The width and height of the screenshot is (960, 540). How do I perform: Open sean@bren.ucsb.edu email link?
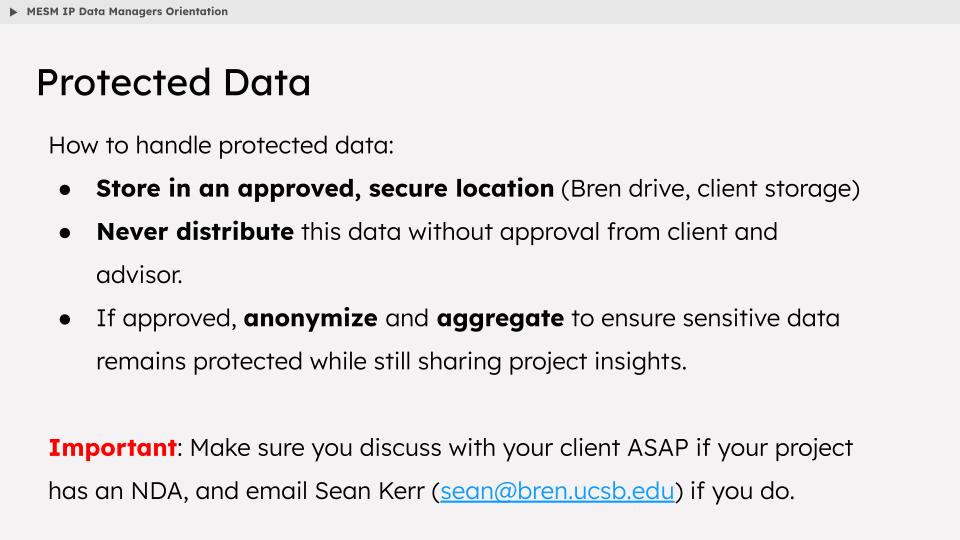point(557,491)
